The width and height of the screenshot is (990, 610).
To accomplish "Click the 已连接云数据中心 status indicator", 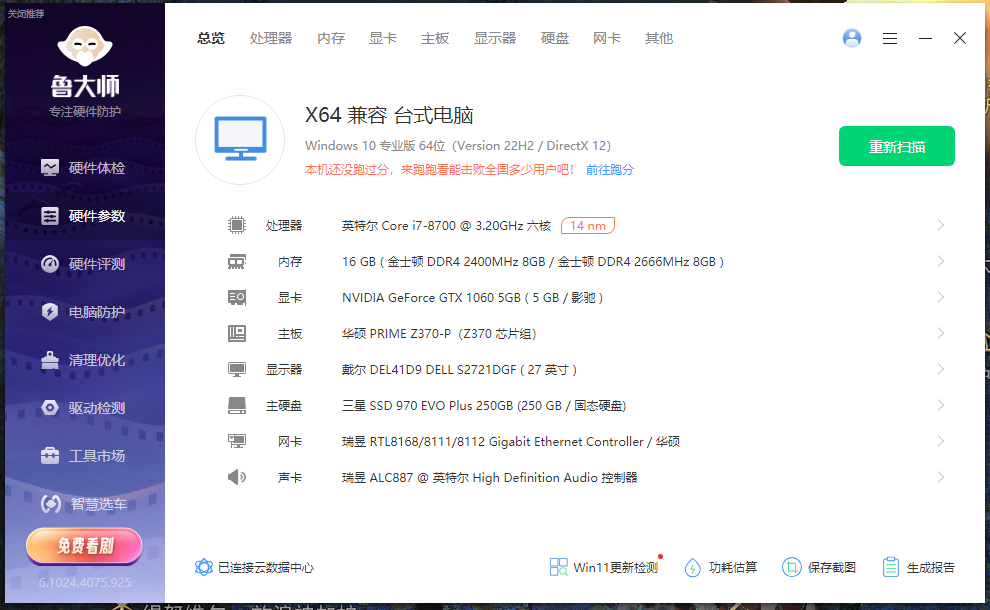I will [x=256, y=566].
